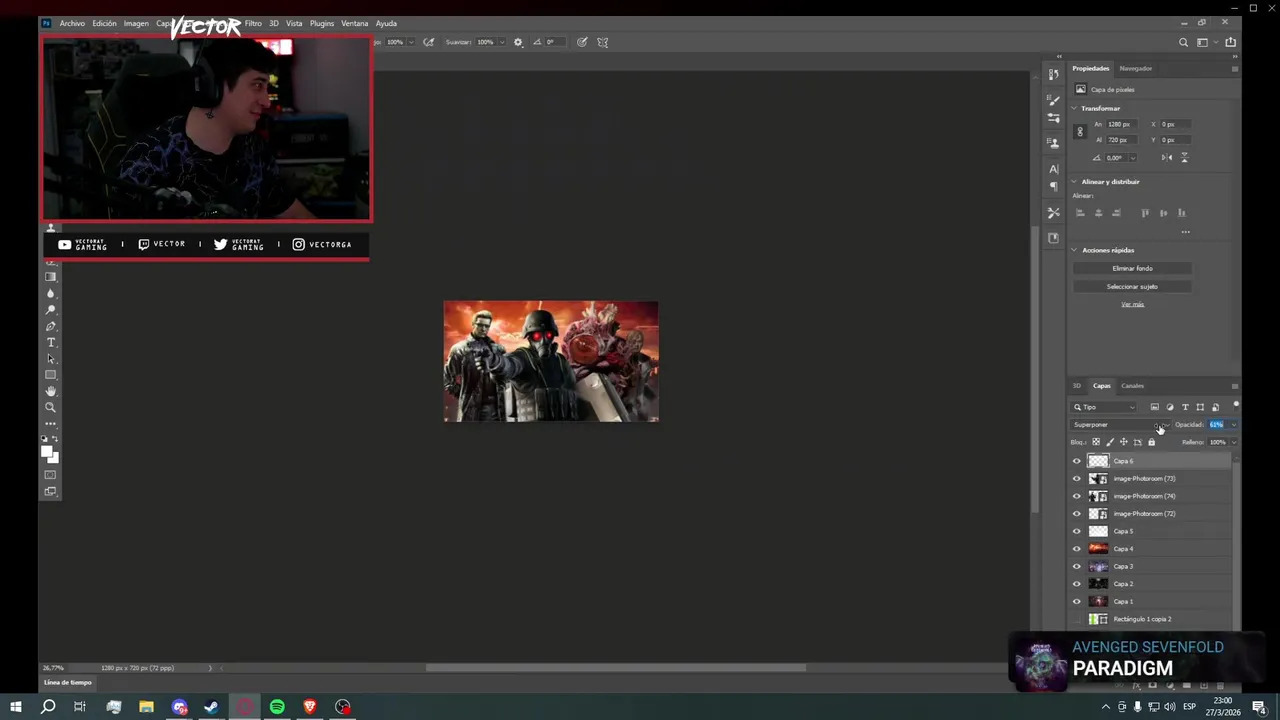Open the Brush Settings panel icon
This screenshot has height=720, width=1280.
point(1053,118)
